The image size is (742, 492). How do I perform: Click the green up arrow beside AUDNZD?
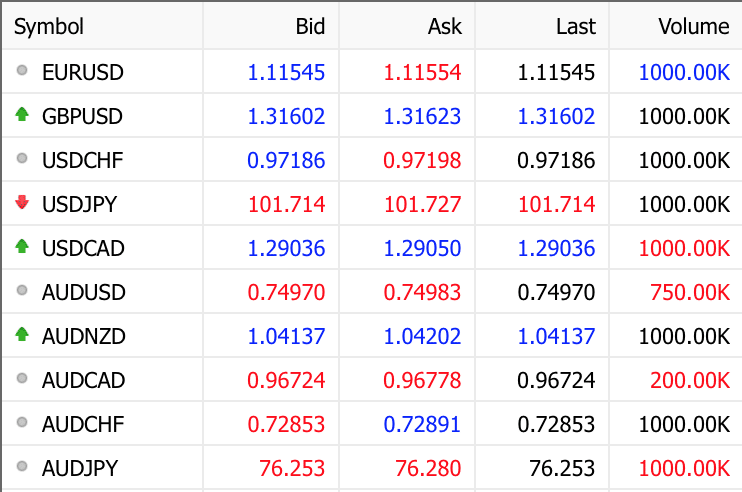tap(22, 336)
